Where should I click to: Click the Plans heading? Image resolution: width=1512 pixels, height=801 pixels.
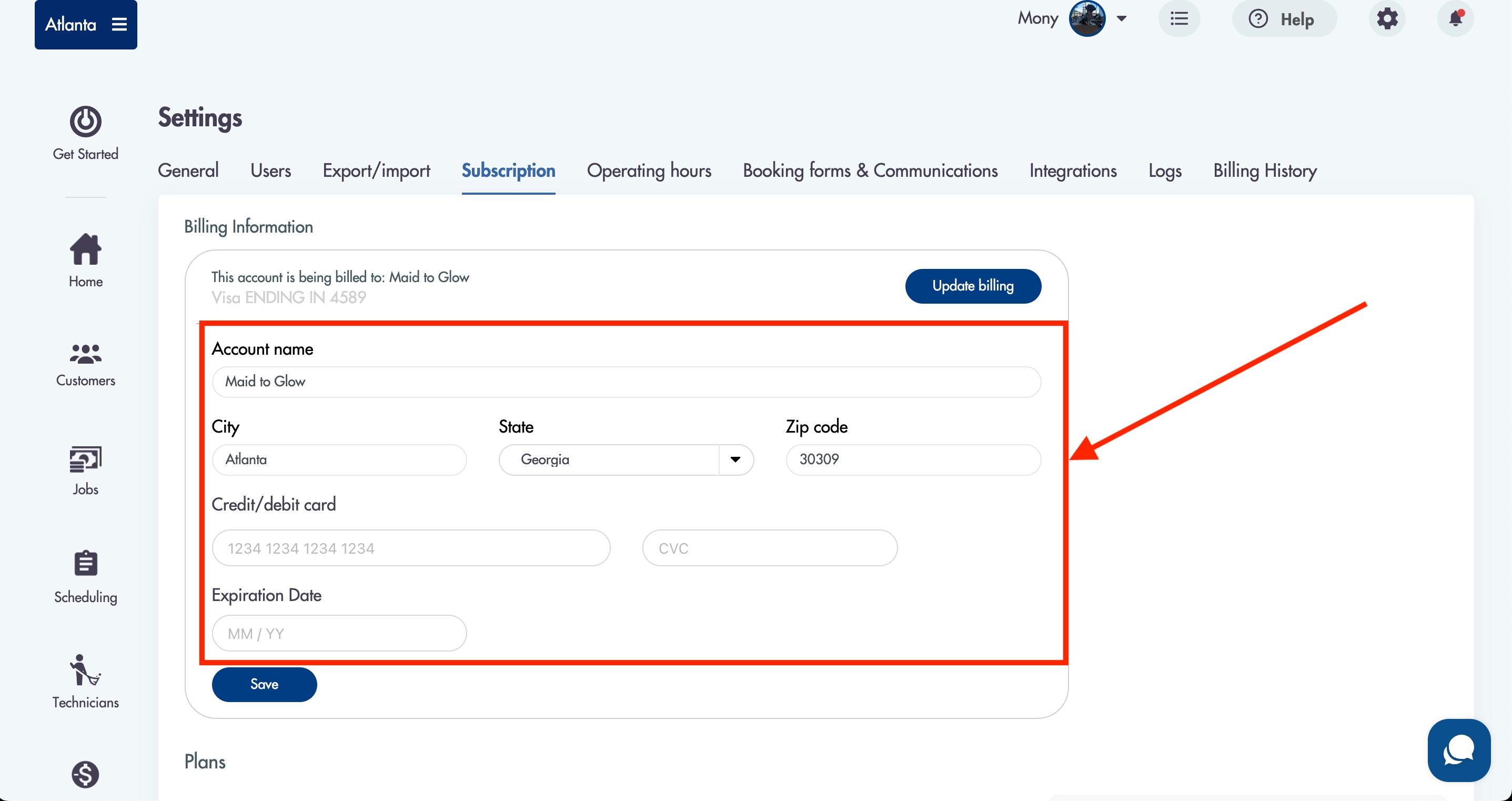[205, 762]
